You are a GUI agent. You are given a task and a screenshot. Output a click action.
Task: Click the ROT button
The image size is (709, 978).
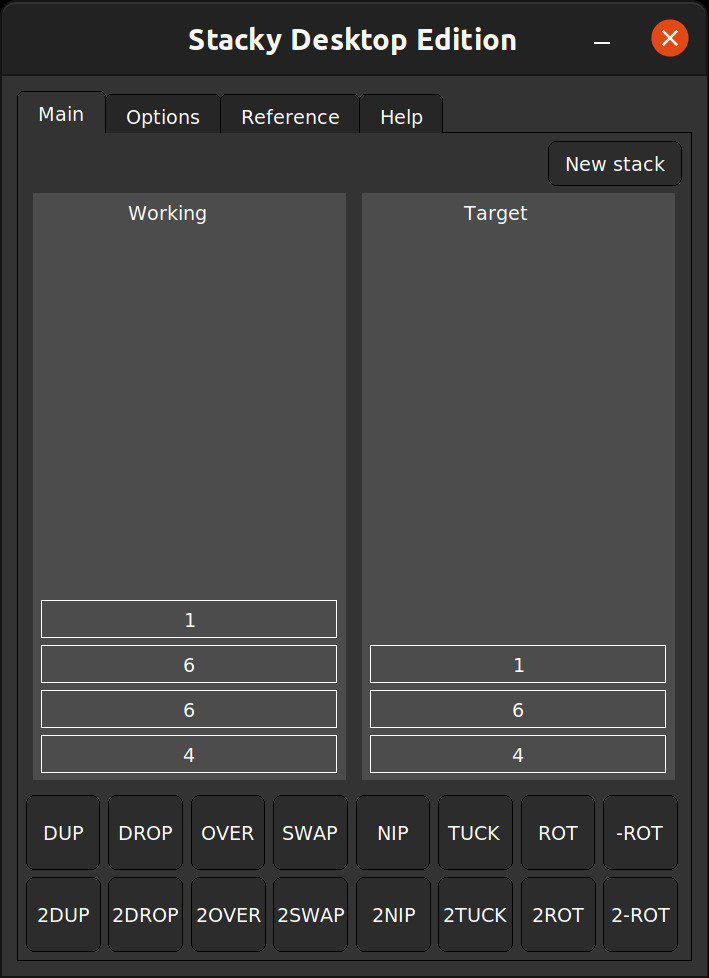[557, 832]
